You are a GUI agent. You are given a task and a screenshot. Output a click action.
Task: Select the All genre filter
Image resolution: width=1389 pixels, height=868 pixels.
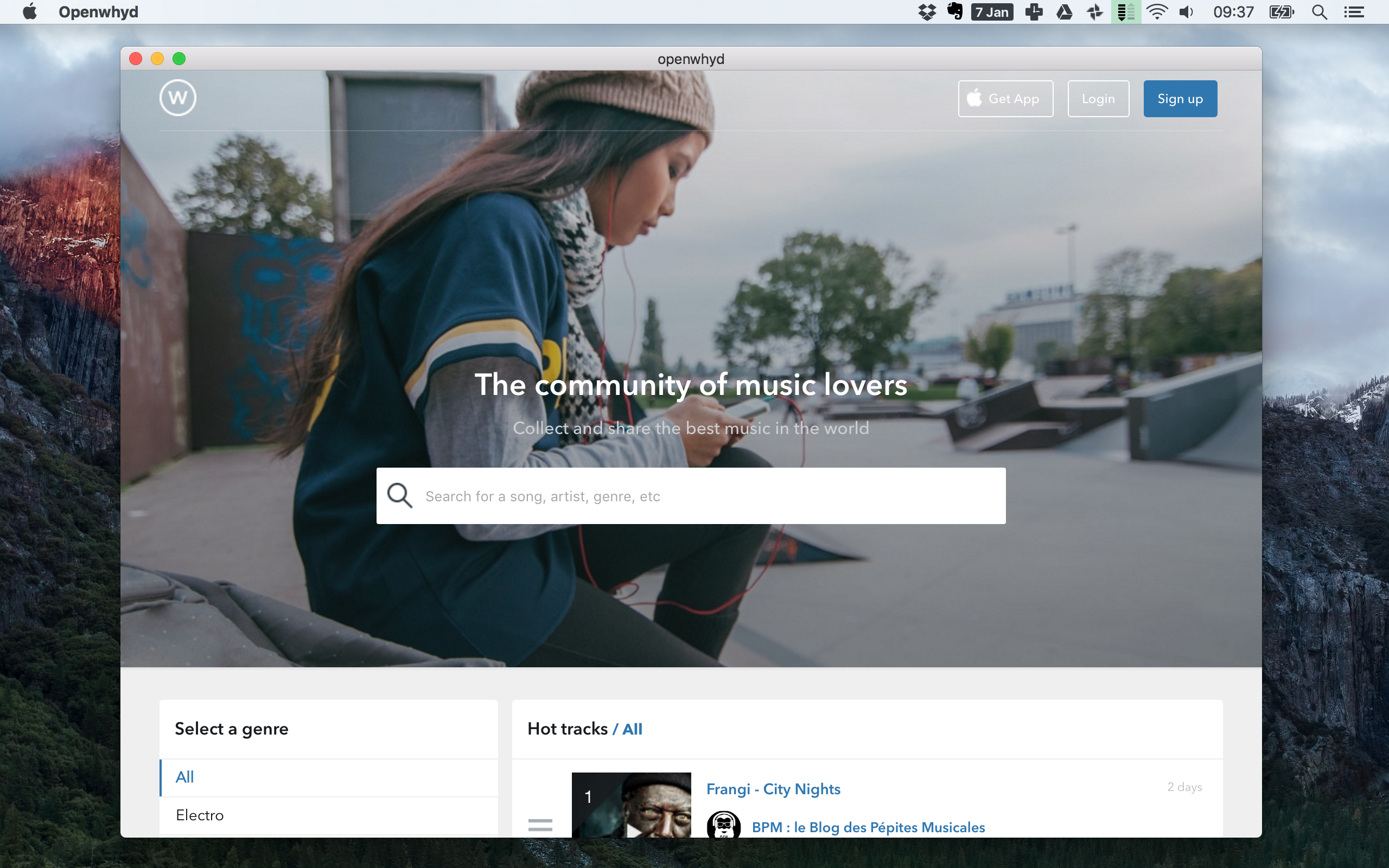click(328, 777)
